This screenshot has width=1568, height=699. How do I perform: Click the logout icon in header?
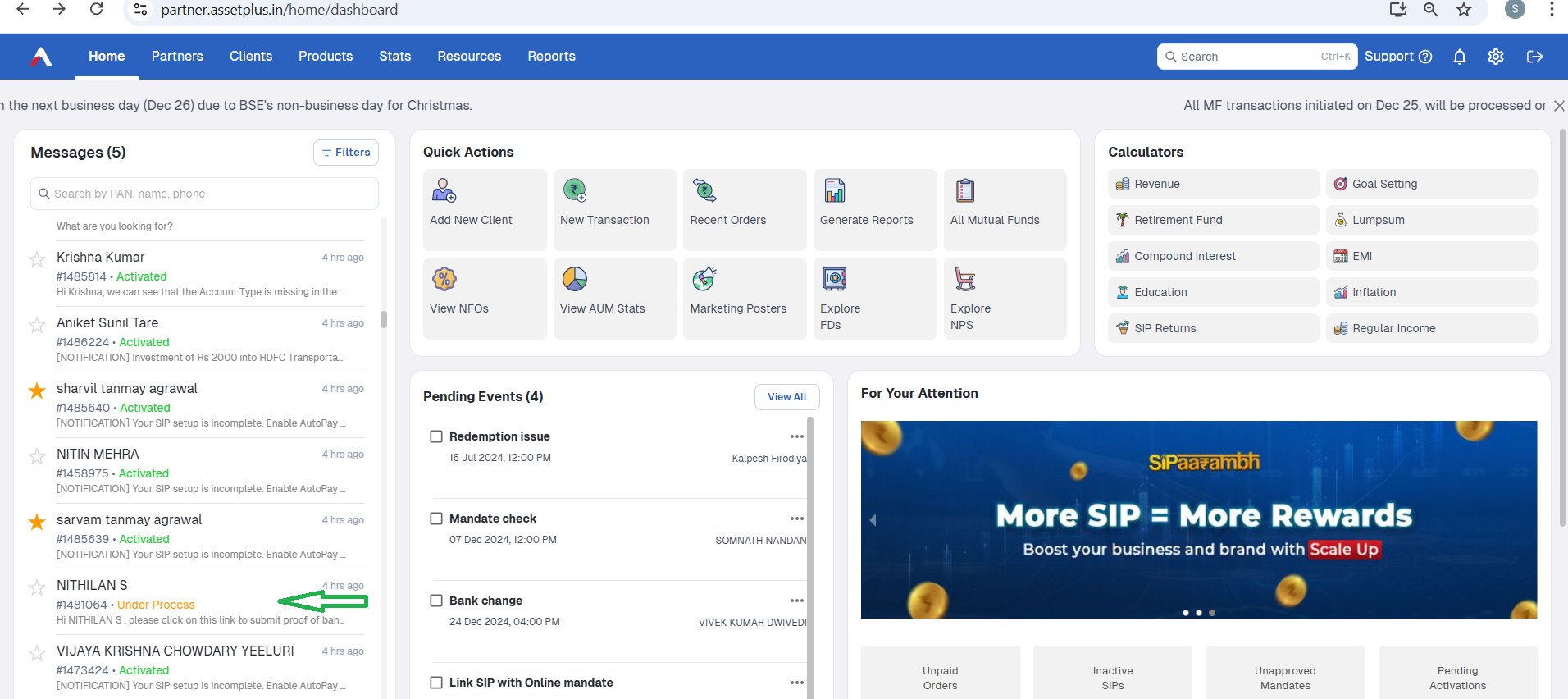click(1534, 57)
